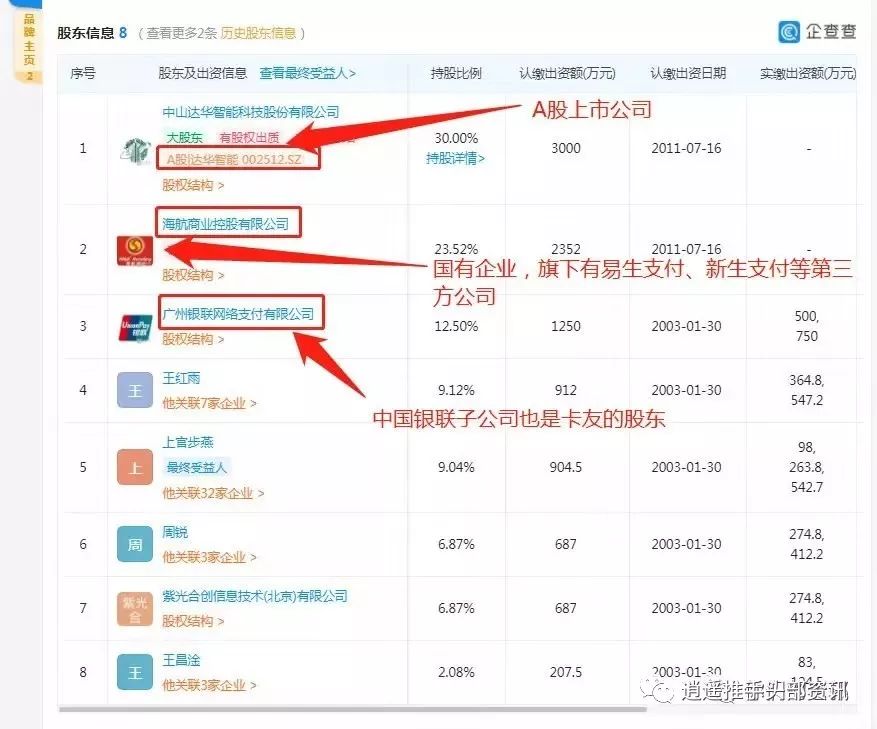877x729 pixels.
Task: Expand 他关联3家企业 for 周锐
Action: pos(209,557)
